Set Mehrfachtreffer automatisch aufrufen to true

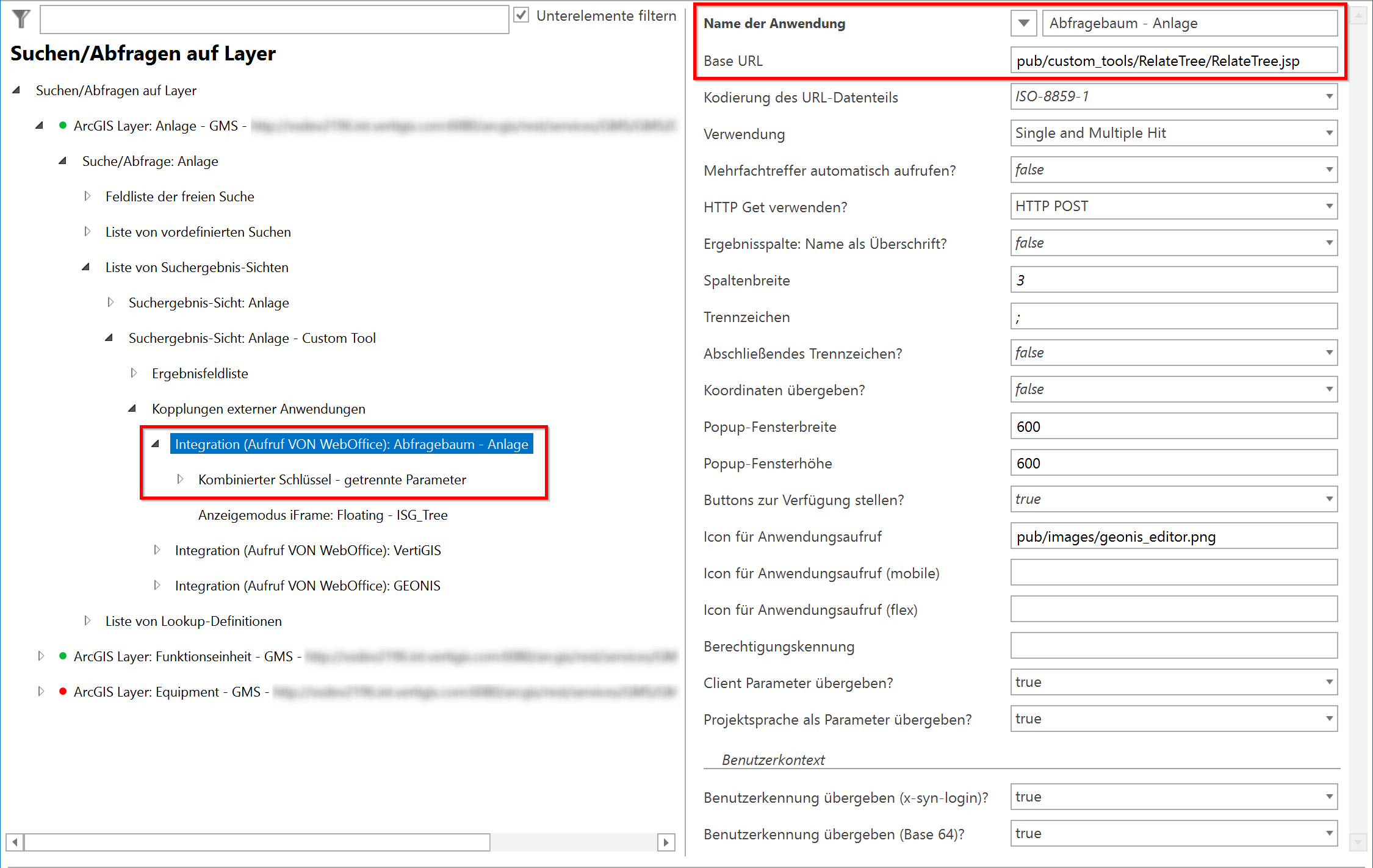(1329, 169)
